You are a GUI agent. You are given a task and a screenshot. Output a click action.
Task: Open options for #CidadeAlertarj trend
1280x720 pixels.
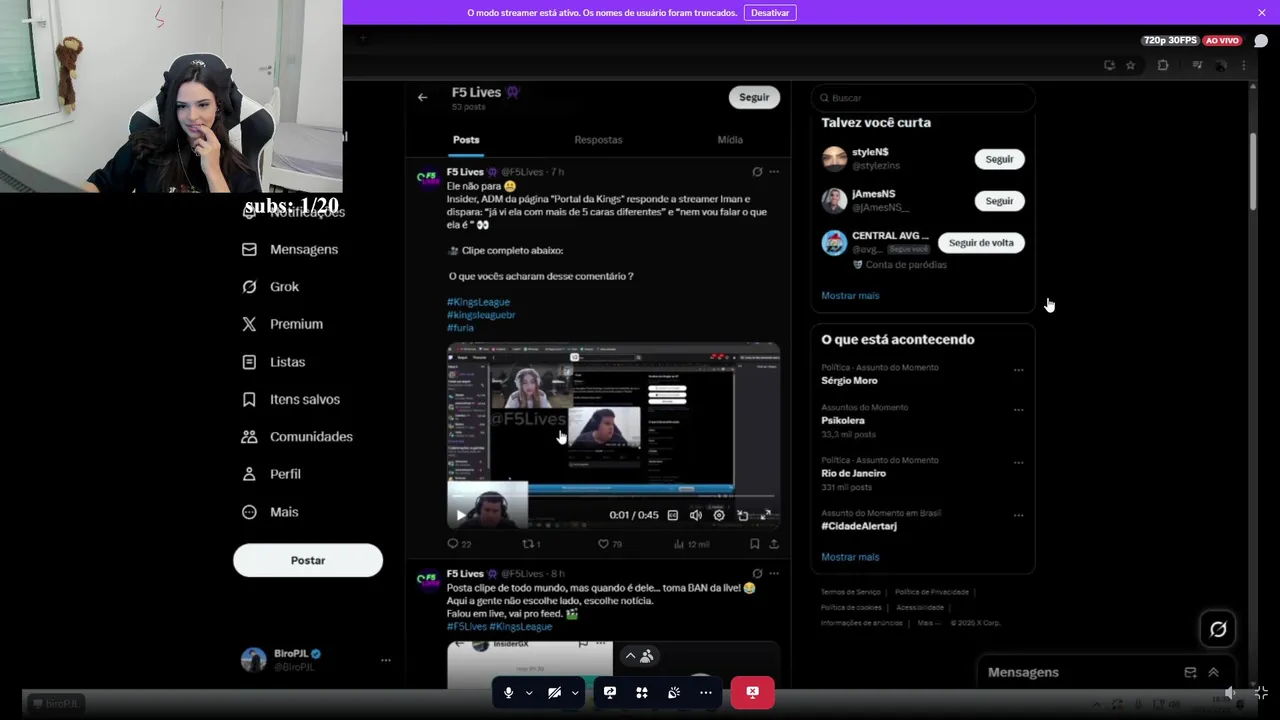[x=1018, y=516]
